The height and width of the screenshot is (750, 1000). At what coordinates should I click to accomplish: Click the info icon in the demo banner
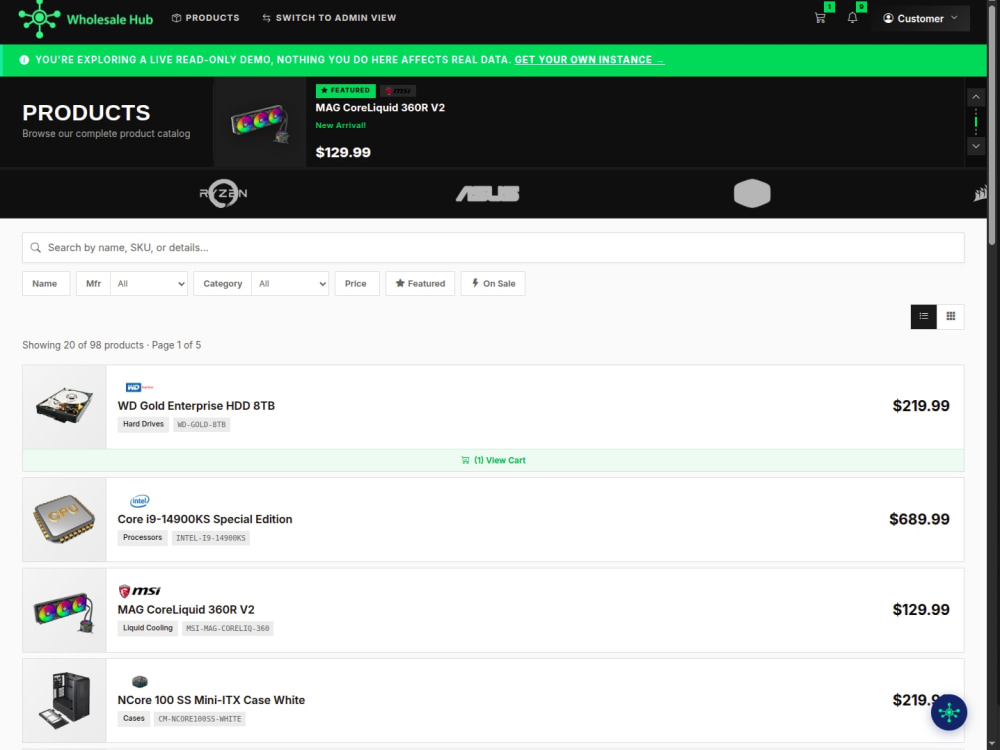coord(24,60)
